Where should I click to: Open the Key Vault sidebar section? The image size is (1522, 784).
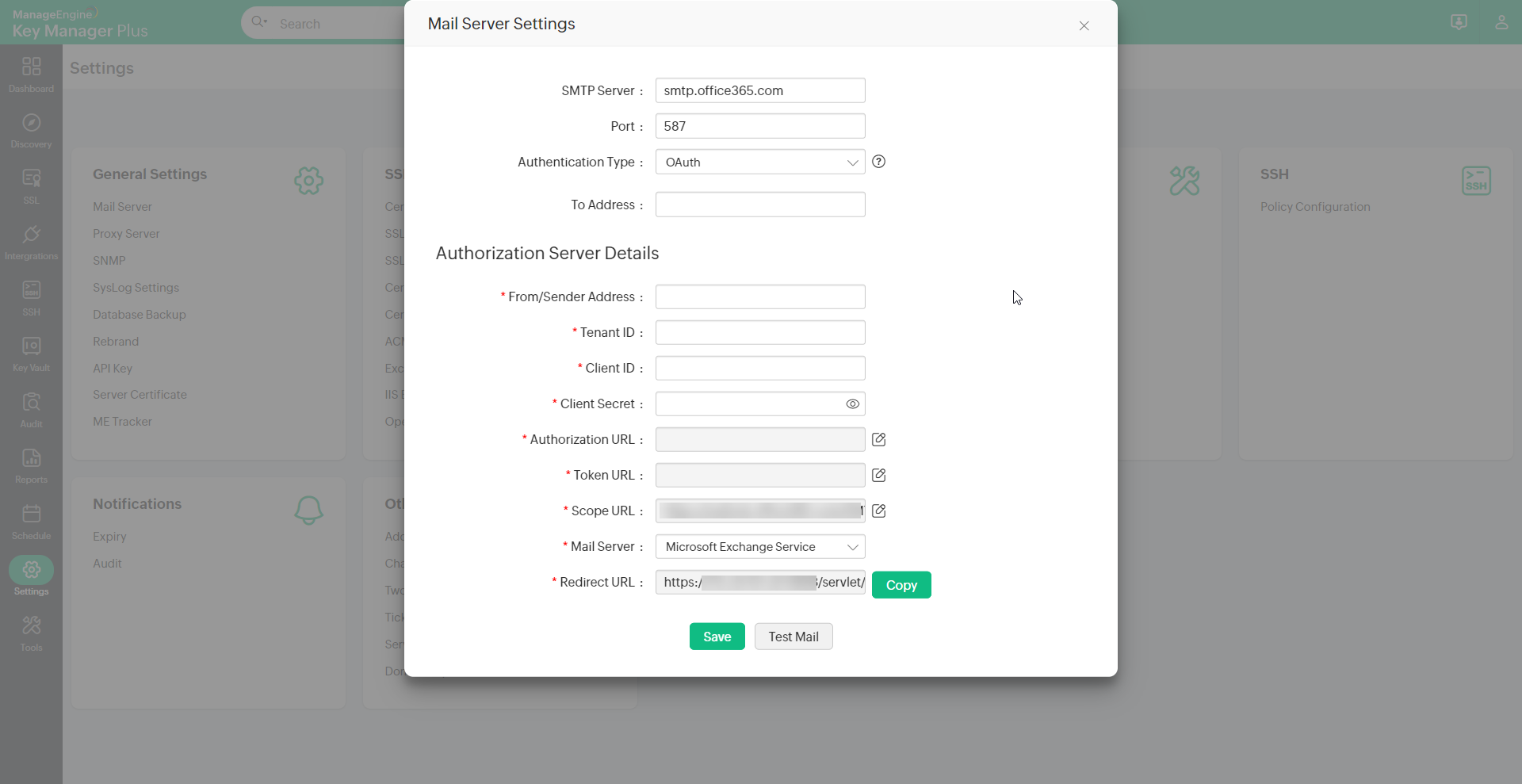click(x=31, y=354)
